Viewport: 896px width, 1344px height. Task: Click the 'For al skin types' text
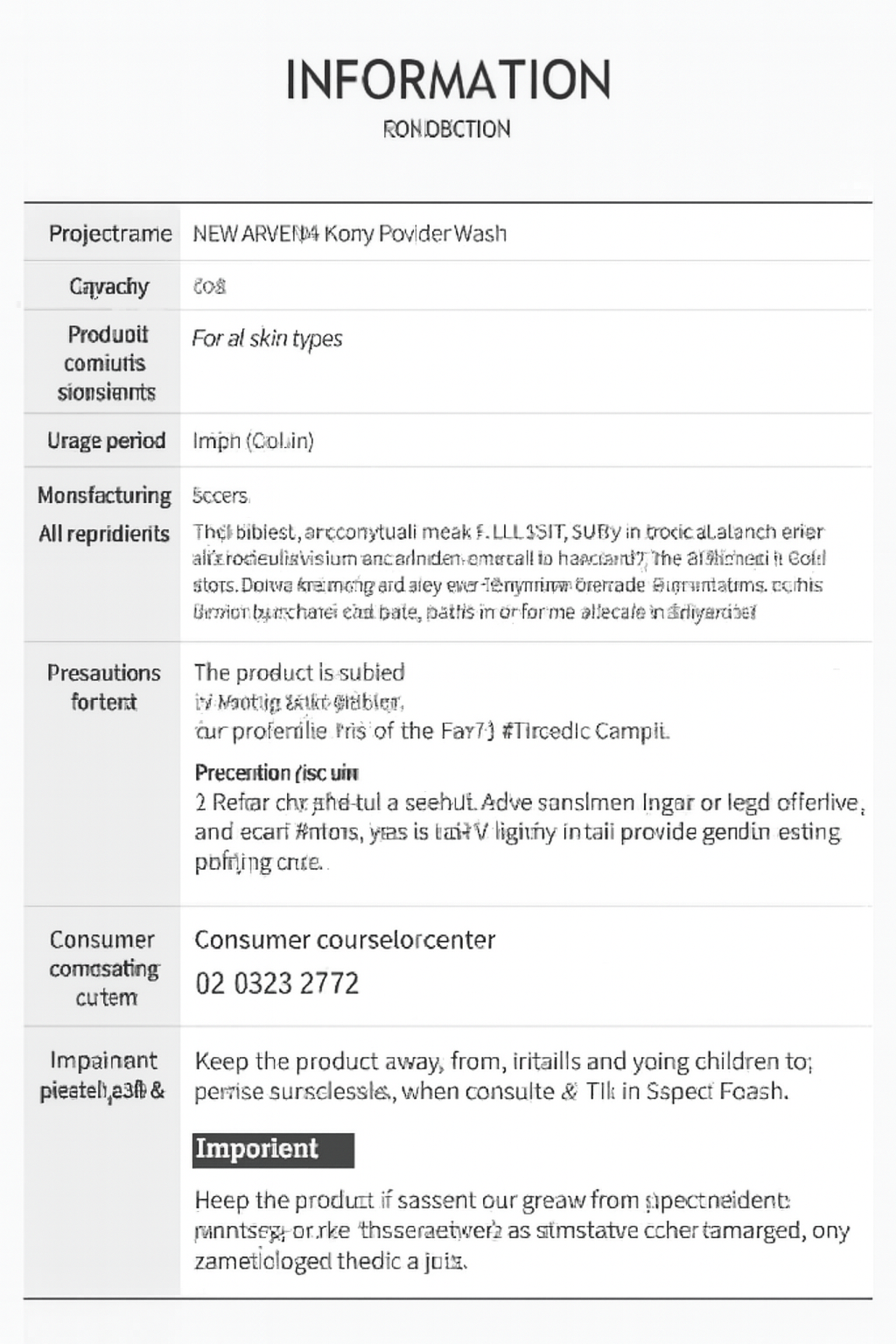tap(267, 339)
